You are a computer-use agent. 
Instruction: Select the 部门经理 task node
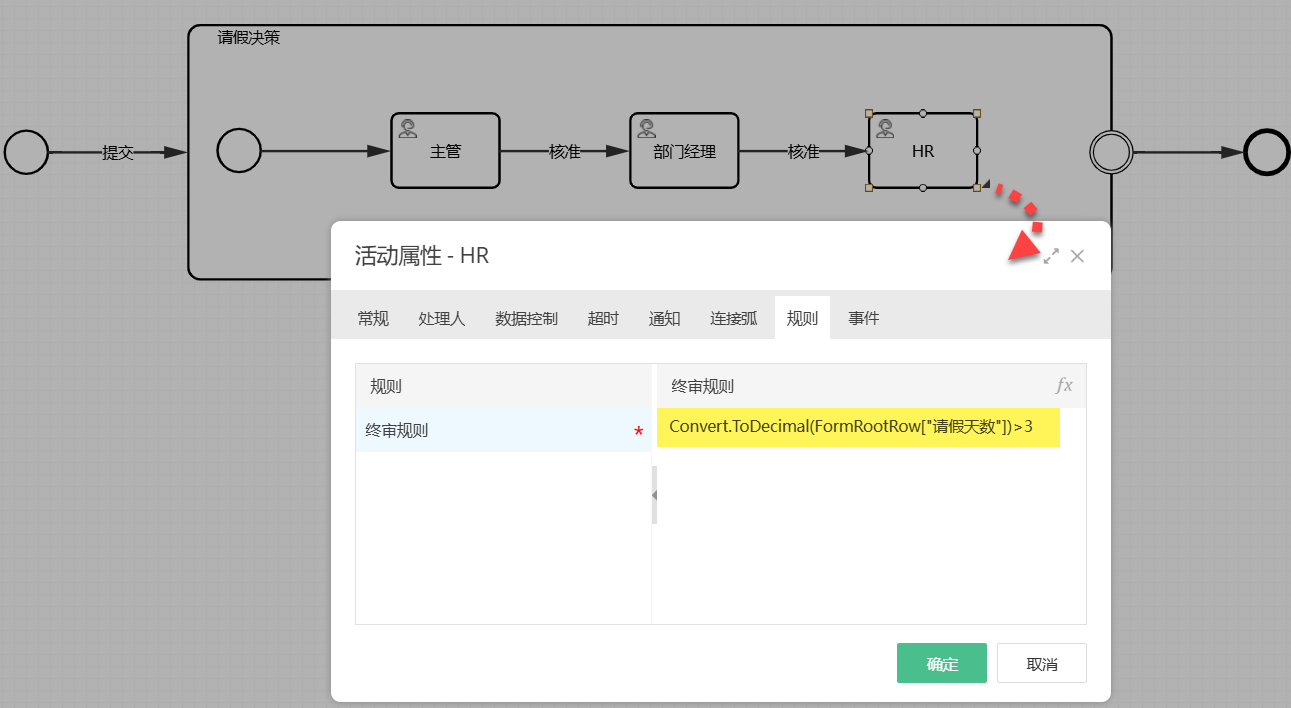pos(684,151)
